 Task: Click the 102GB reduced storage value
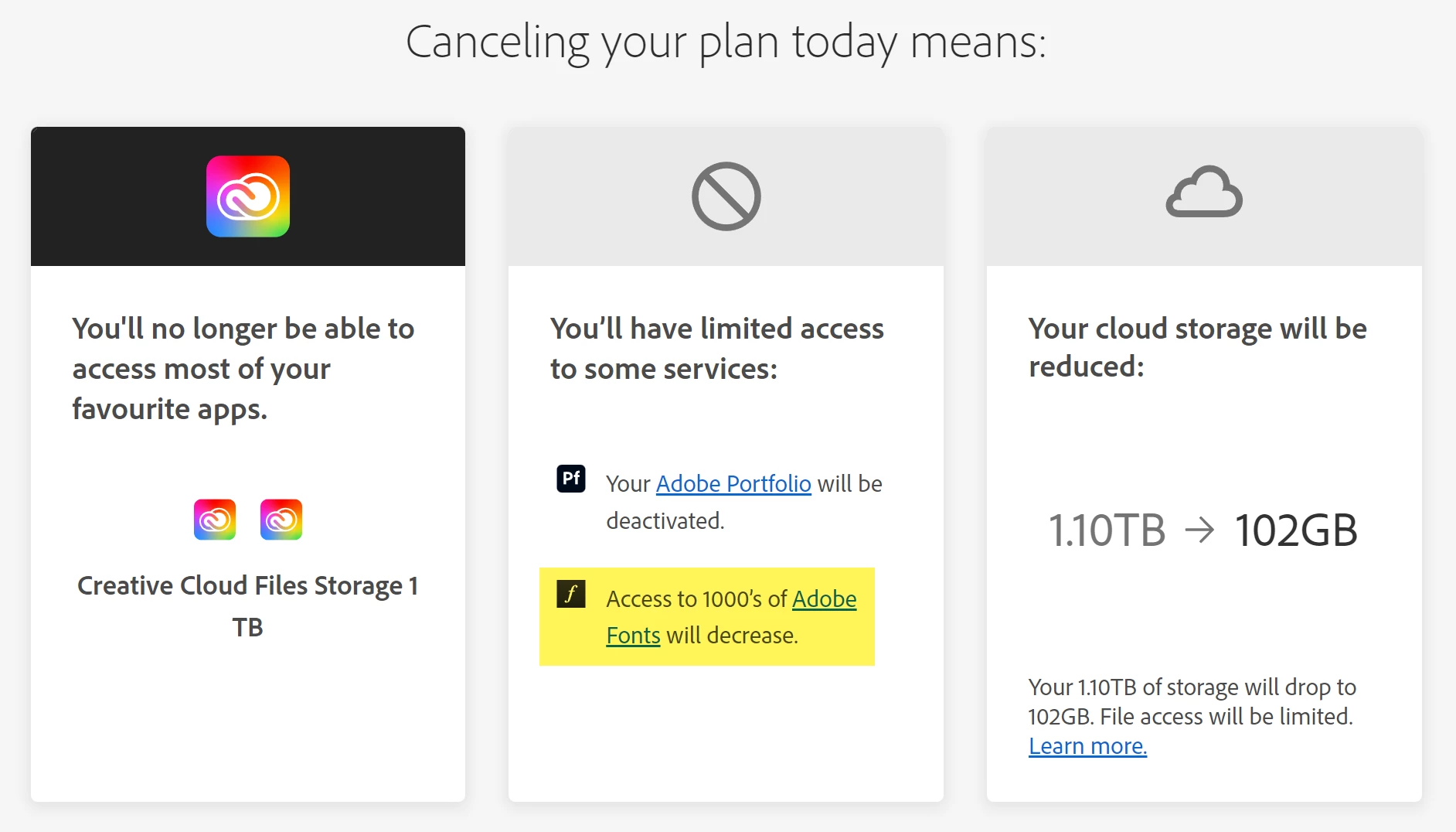coord(1296,530)
